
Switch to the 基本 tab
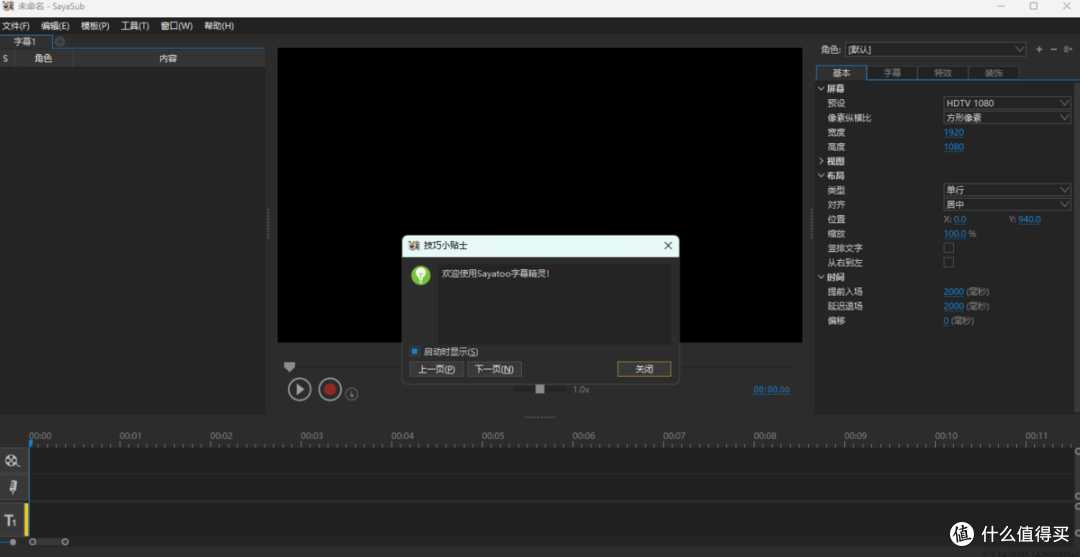click(841, 73)
